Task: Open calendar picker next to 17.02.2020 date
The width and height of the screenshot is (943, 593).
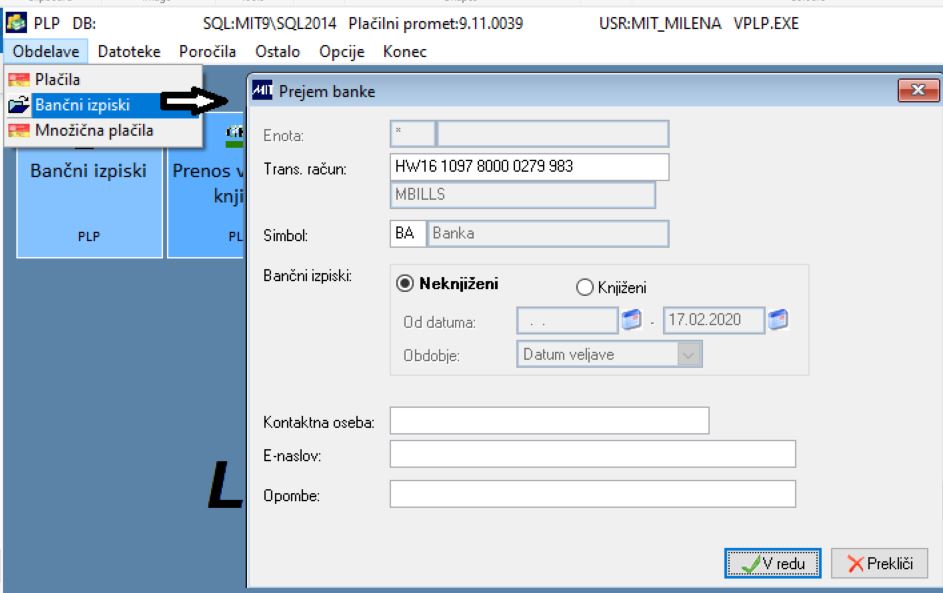Action: pos(778,319)
